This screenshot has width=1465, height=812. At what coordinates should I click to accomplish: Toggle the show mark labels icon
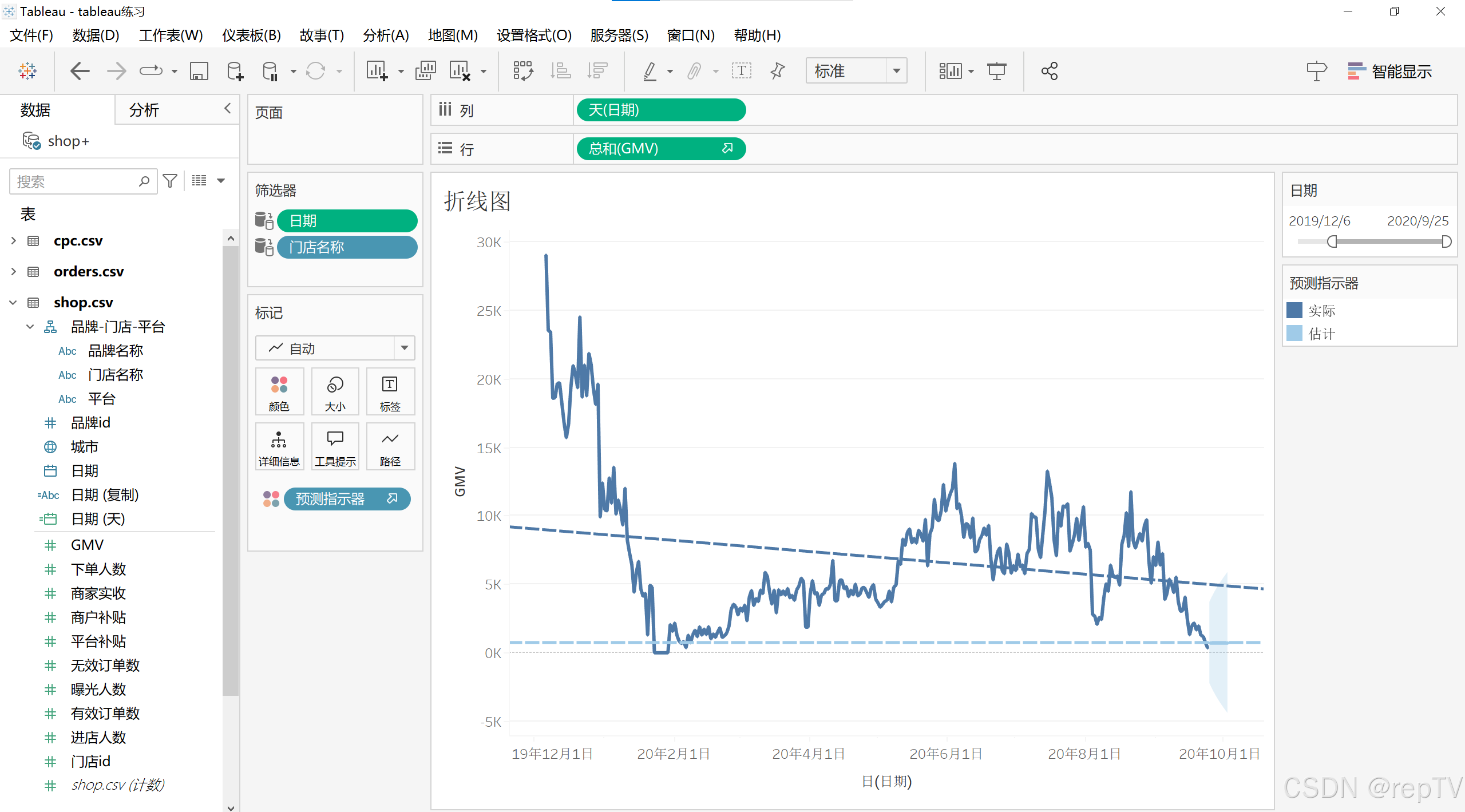click(742, 71)
